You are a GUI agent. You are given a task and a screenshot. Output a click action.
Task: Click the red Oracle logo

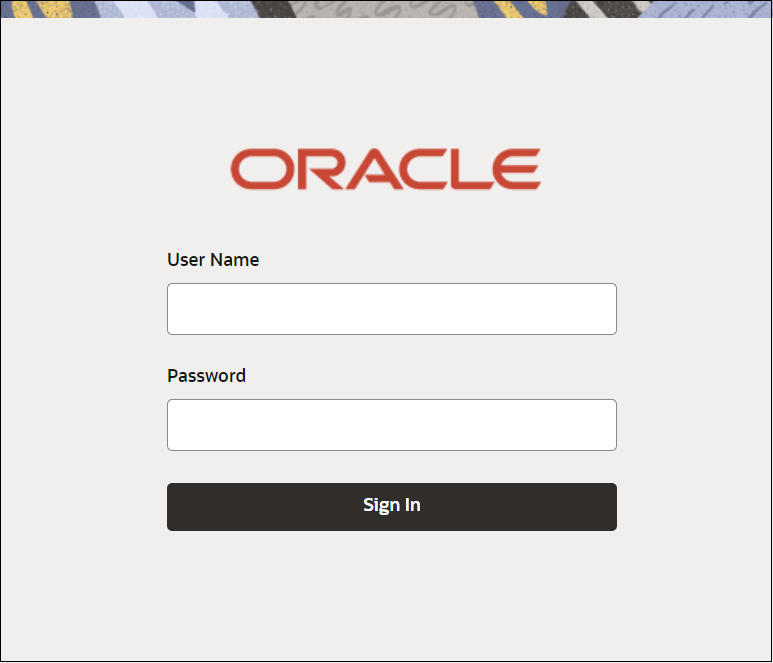[x=386, y=169]
